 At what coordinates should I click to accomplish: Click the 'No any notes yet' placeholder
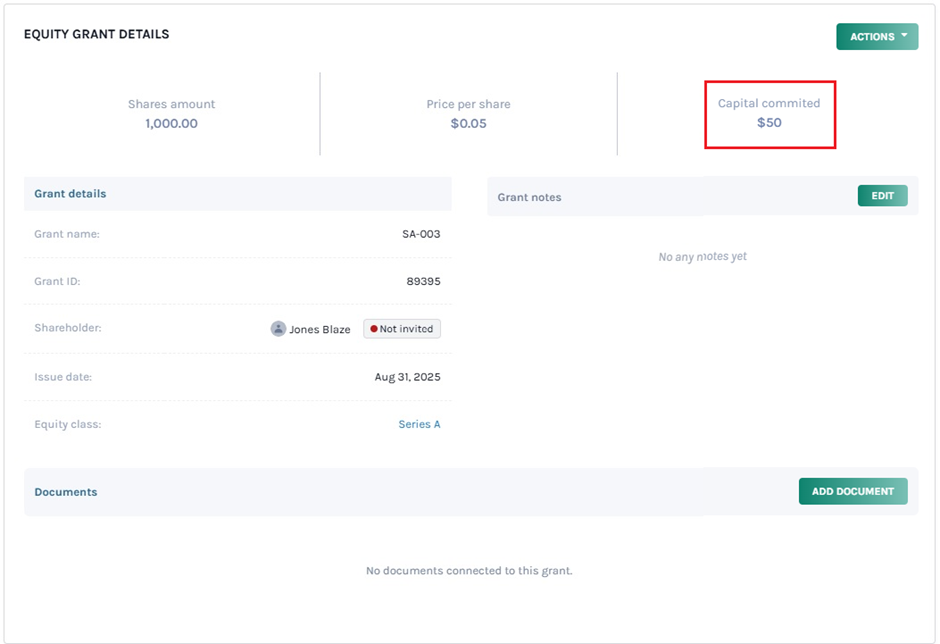click(702, 257)
